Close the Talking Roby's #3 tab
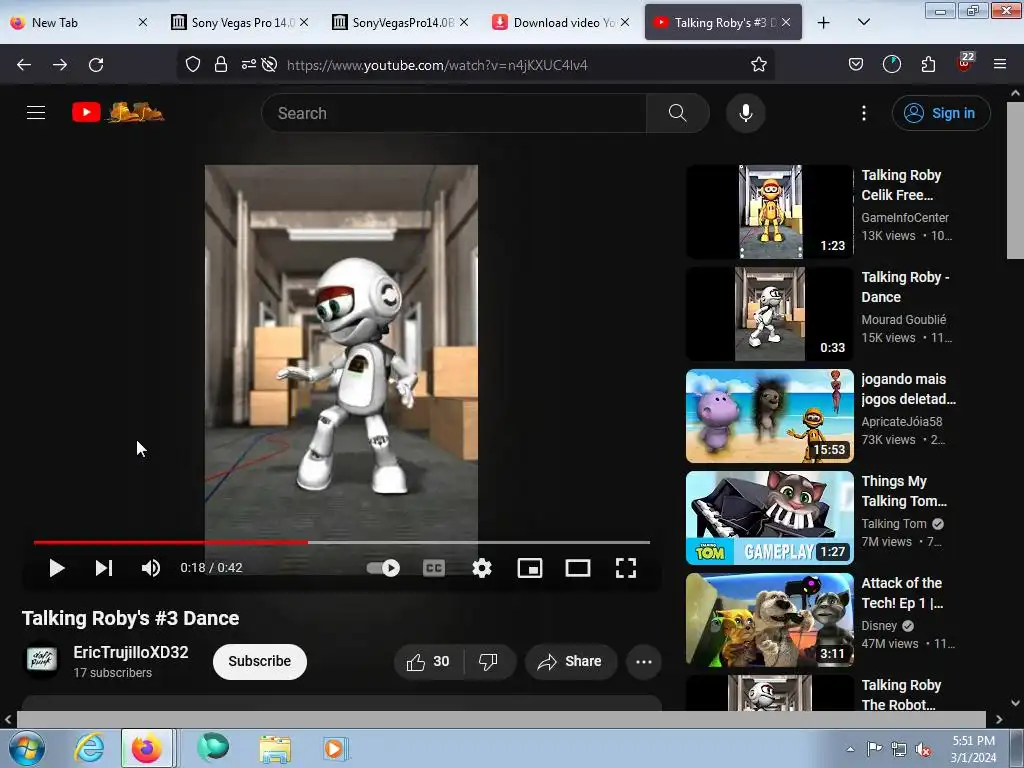 [786, 22]
